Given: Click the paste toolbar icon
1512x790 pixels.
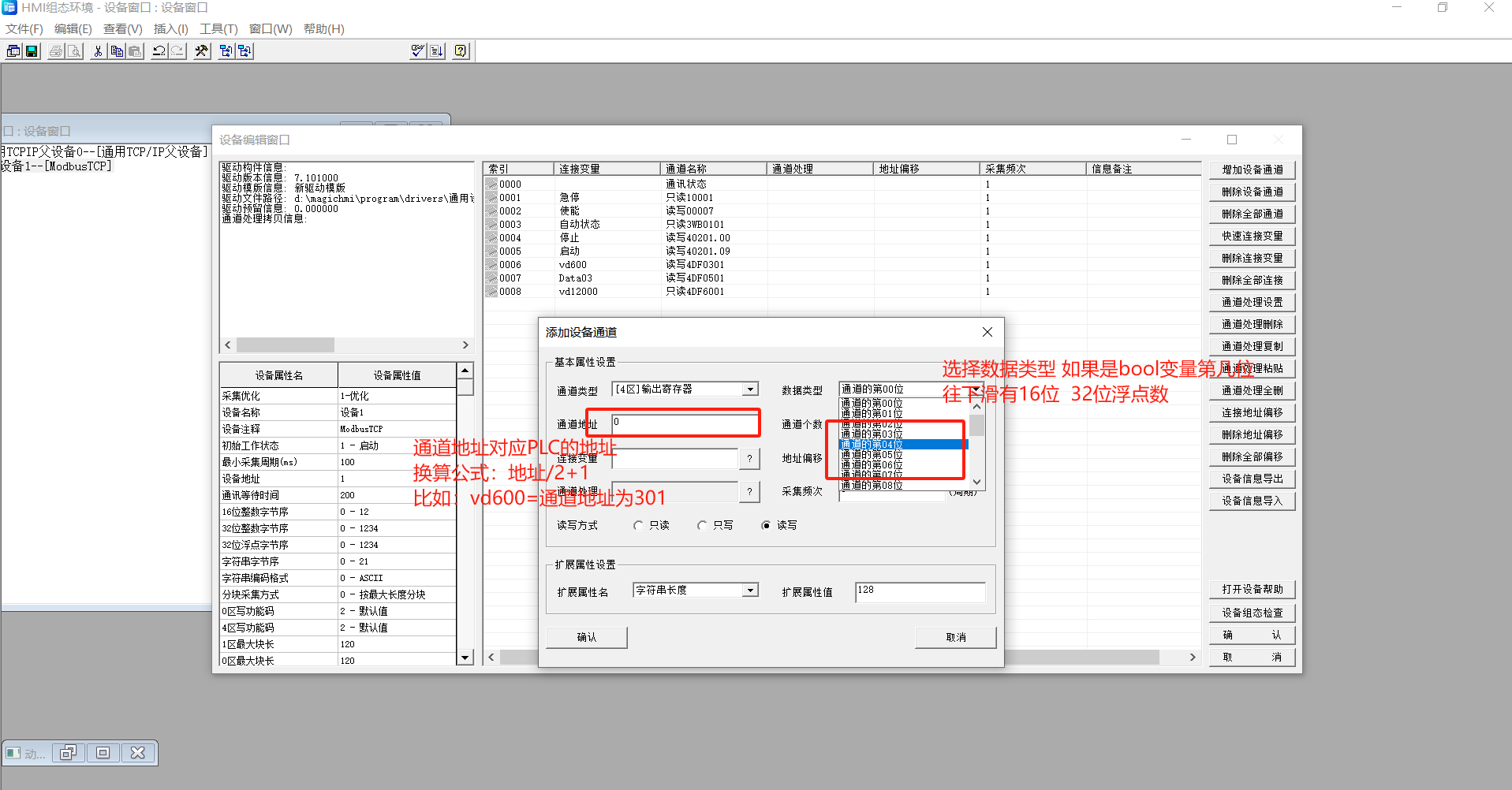Looking at the screenshot, I should pyautogui.click(x=135, y=51).
